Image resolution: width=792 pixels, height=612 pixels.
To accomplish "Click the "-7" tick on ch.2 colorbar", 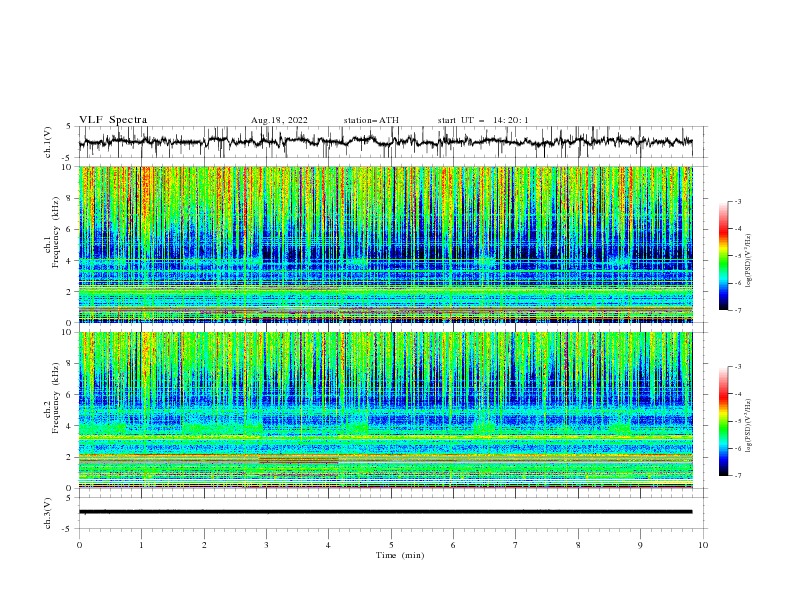I will tap(737, 476).
